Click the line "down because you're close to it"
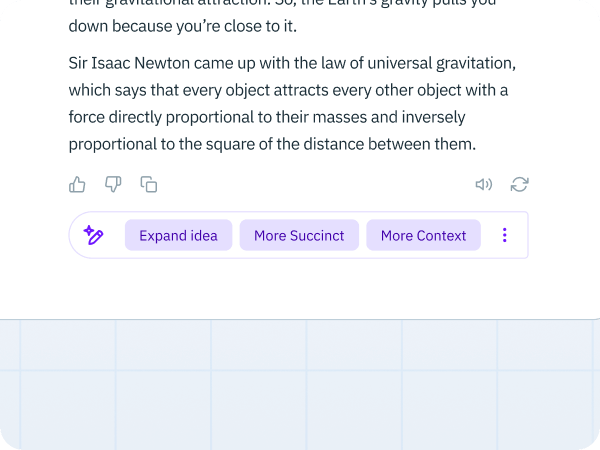The height and width of the screenshot is (450, 600). pyautogui.click(x=183, y=26)
